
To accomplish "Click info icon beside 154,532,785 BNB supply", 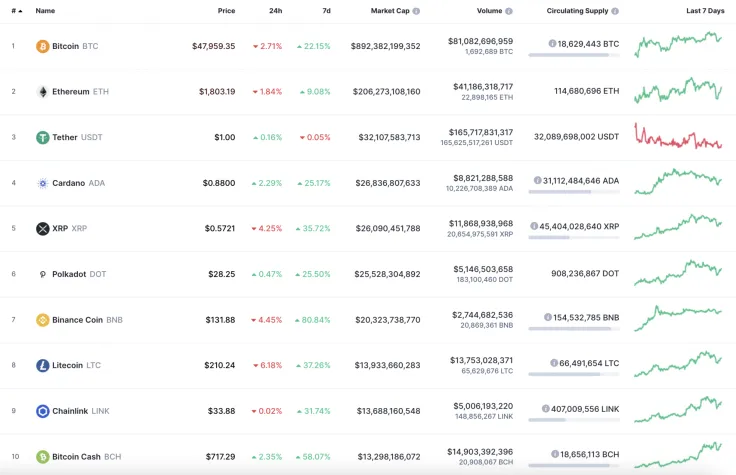I will point(548,317).
